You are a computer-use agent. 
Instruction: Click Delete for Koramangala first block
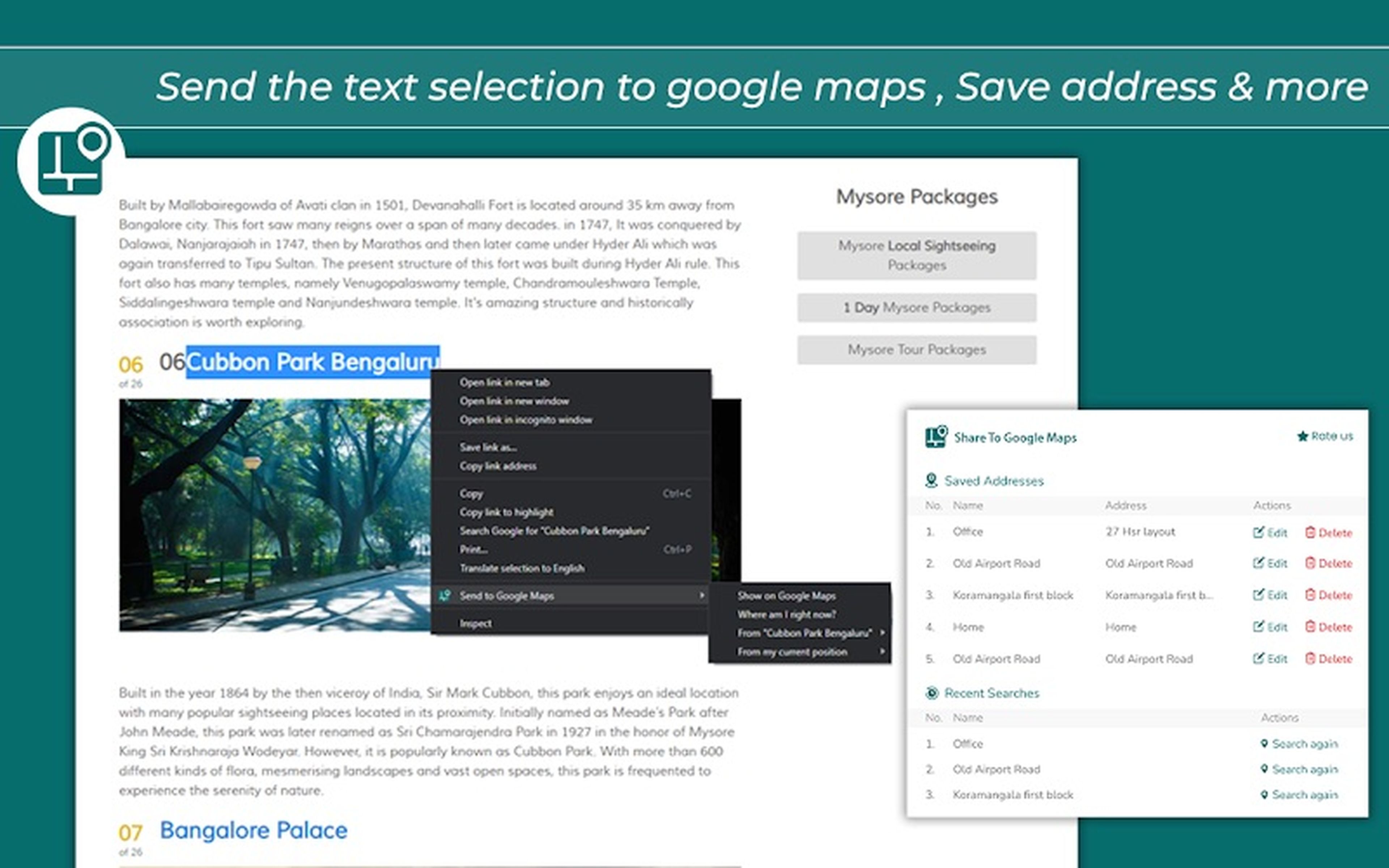point(1329,595)
